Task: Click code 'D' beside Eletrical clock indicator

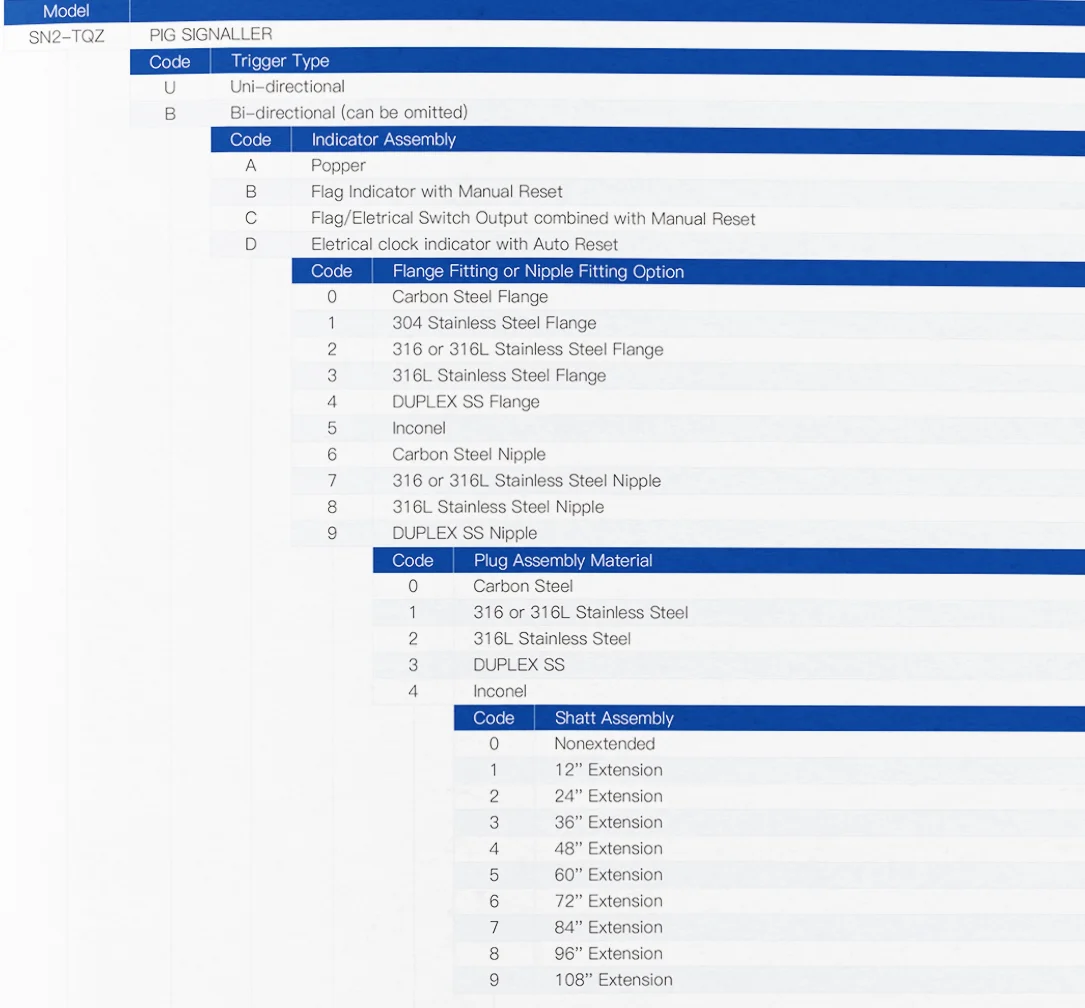Action: coord(250,245)
